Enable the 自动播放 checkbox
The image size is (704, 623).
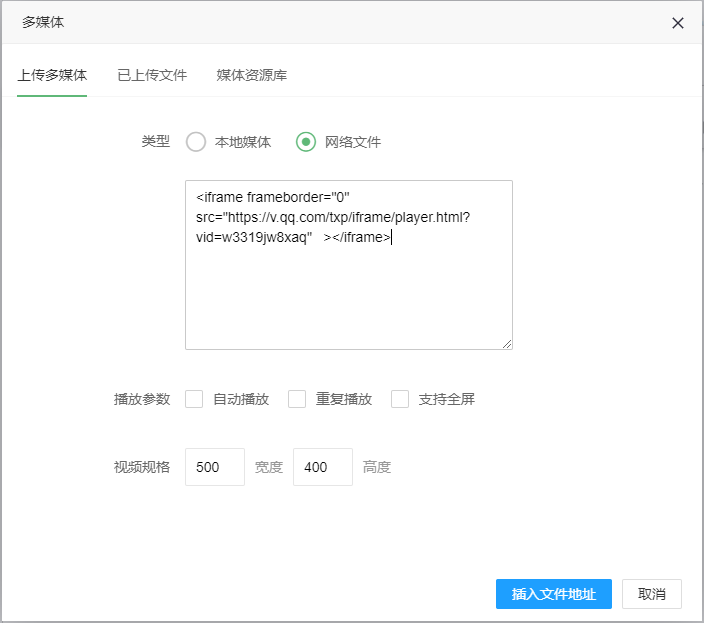[194, 399]
